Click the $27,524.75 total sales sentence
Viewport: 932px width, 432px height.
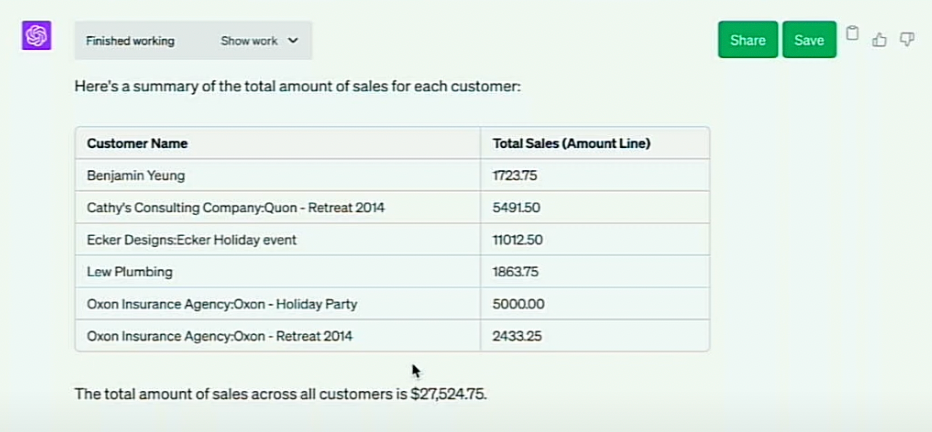pos(281,394)
